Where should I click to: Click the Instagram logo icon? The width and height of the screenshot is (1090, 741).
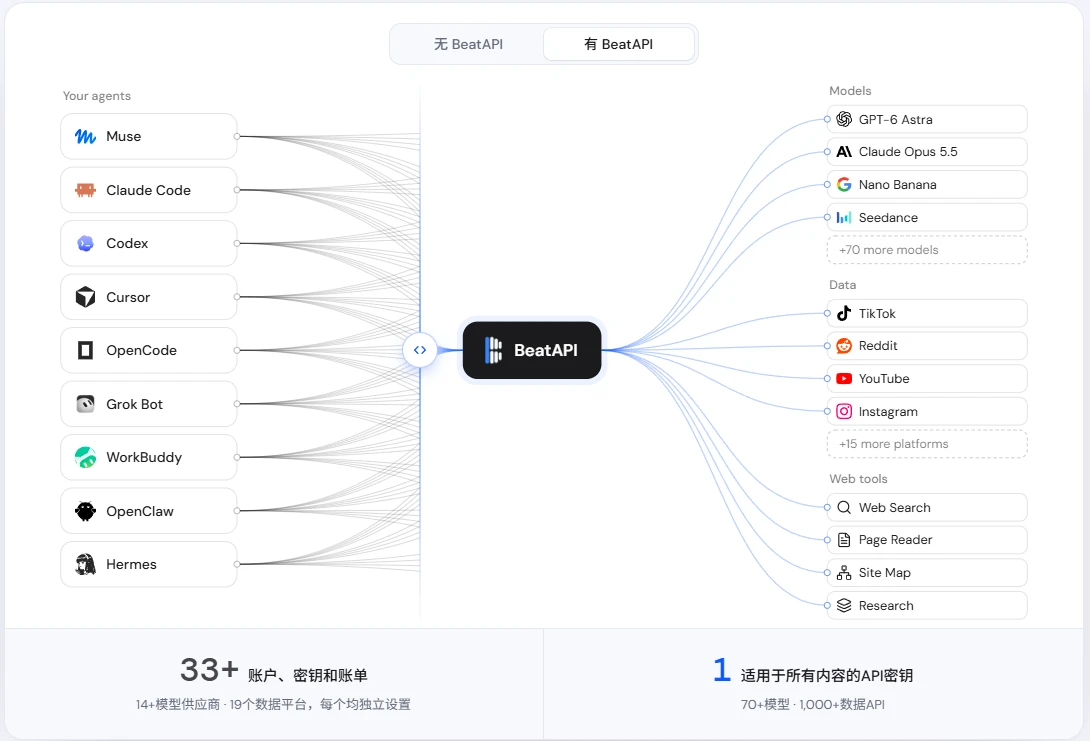(844, 412)
